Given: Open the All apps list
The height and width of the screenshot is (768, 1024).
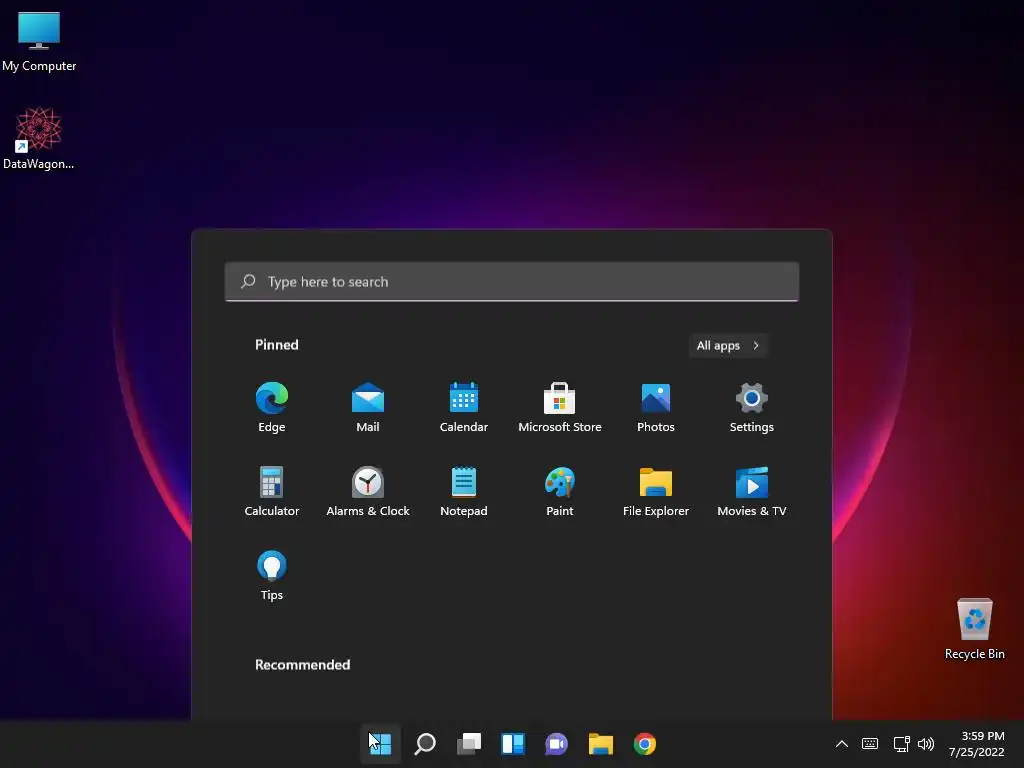Looking at the screenshot, I should click(x=728, y=345).
